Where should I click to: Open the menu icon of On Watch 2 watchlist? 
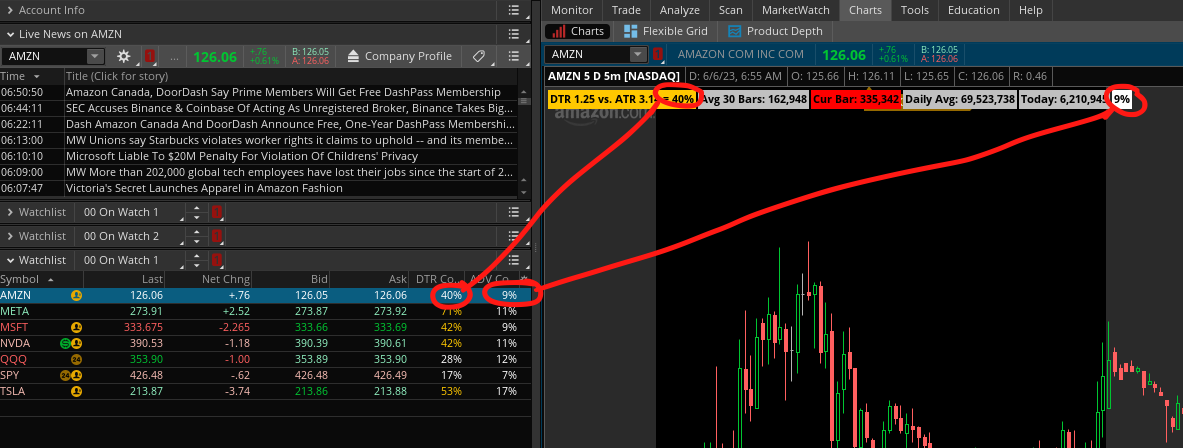coord(514,236)
